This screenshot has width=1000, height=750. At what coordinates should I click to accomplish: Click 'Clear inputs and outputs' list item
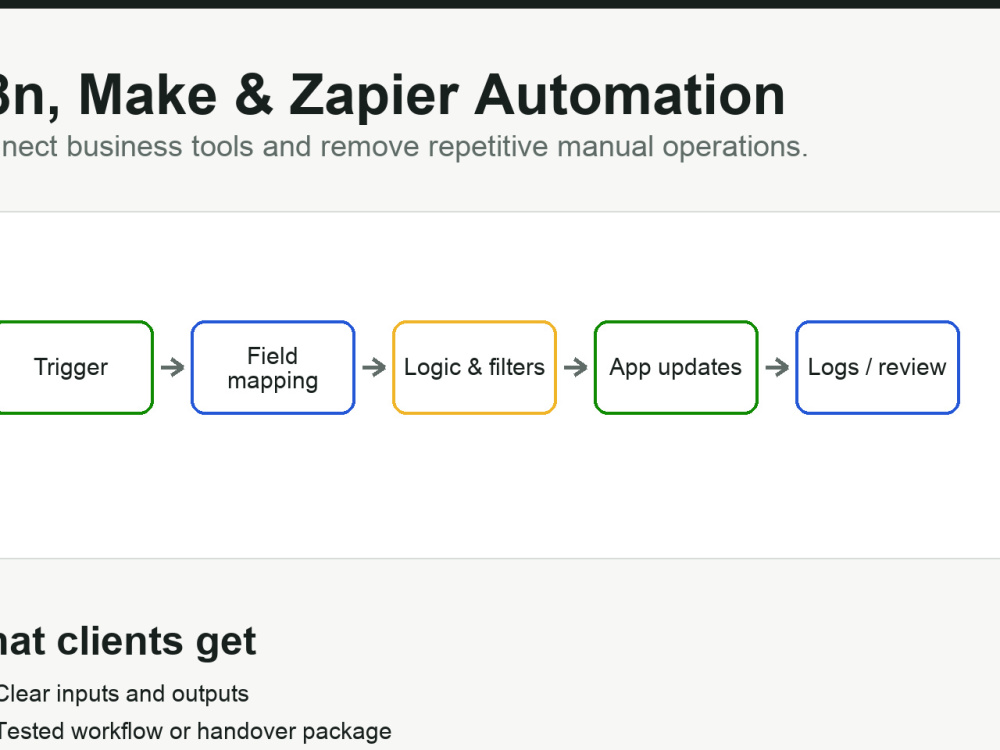point(123,694)
